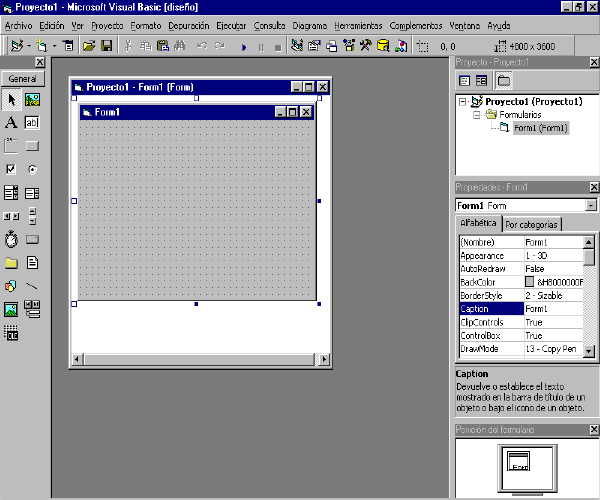Open the Project Explorer toolbar icon
The image size is (600, 500).
pyautogui.click(x=297, y=46)
